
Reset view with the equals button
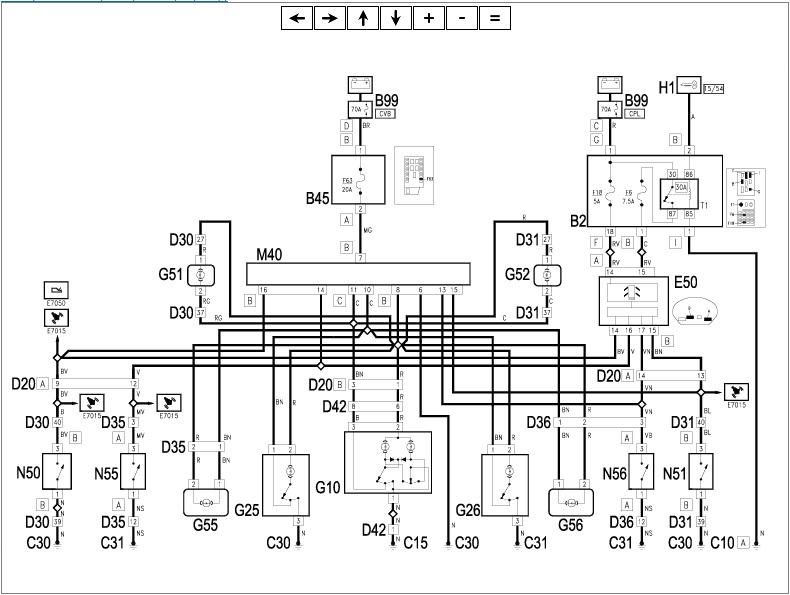[x=495, y=18]
